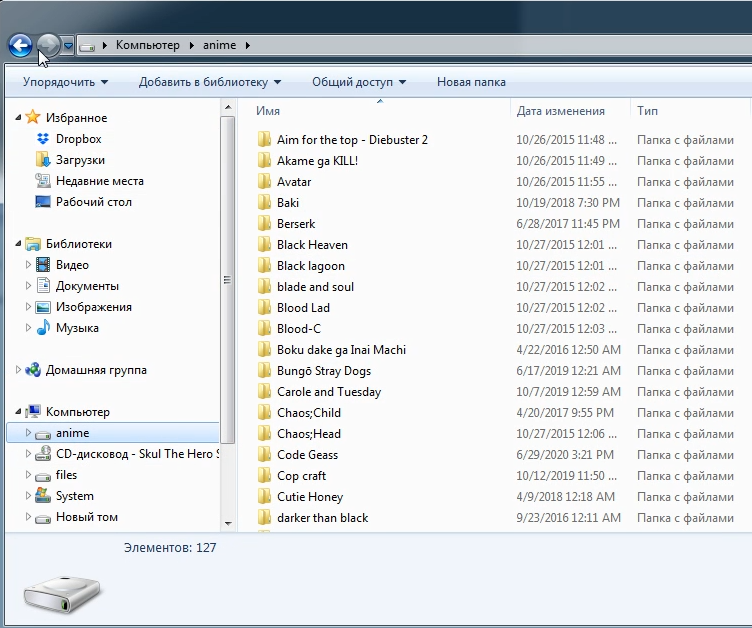Select the Black lagoon folder name
Viewport: 752px width, 628px height.
pyautogui.click(x=311, y=266)
